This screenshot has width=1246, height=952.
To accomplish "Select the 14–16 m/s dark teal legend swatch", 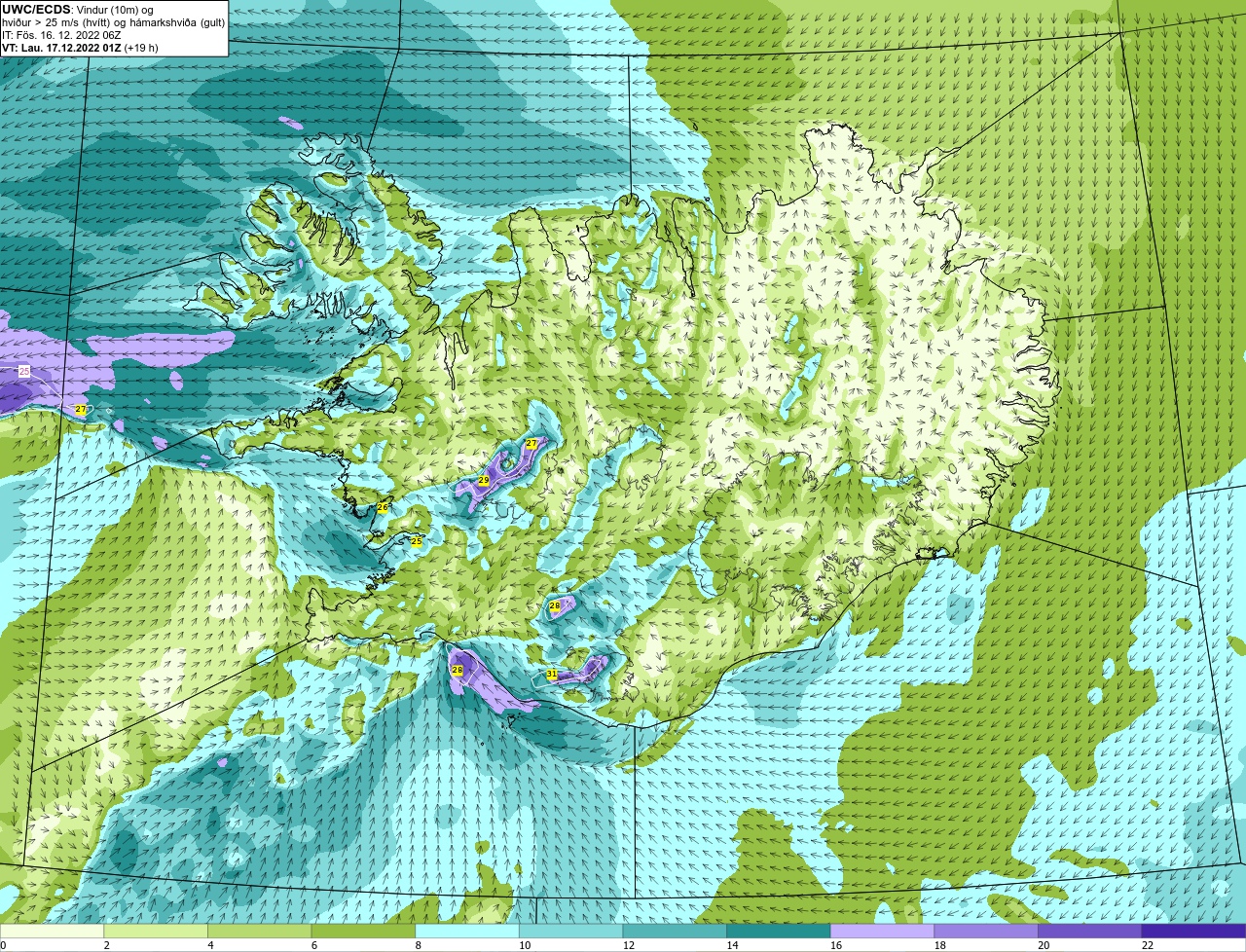I will point(779,931).
